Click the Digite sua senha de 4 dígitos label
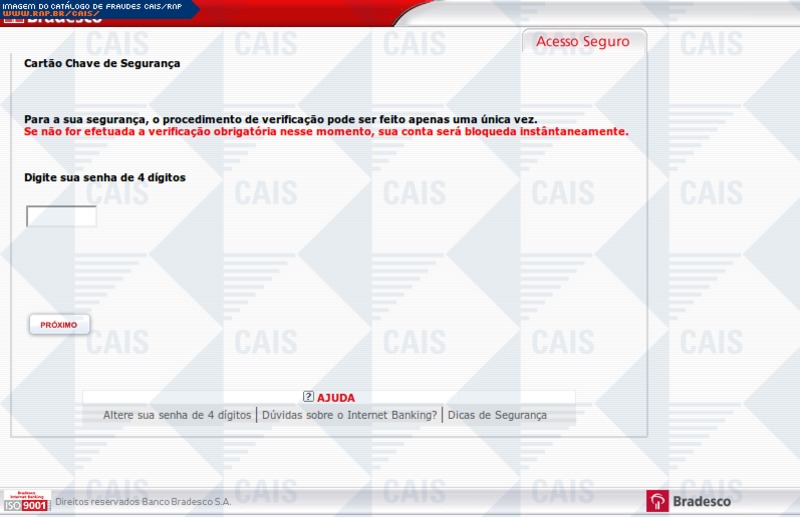The image size is (800, 517). [105, 177]
